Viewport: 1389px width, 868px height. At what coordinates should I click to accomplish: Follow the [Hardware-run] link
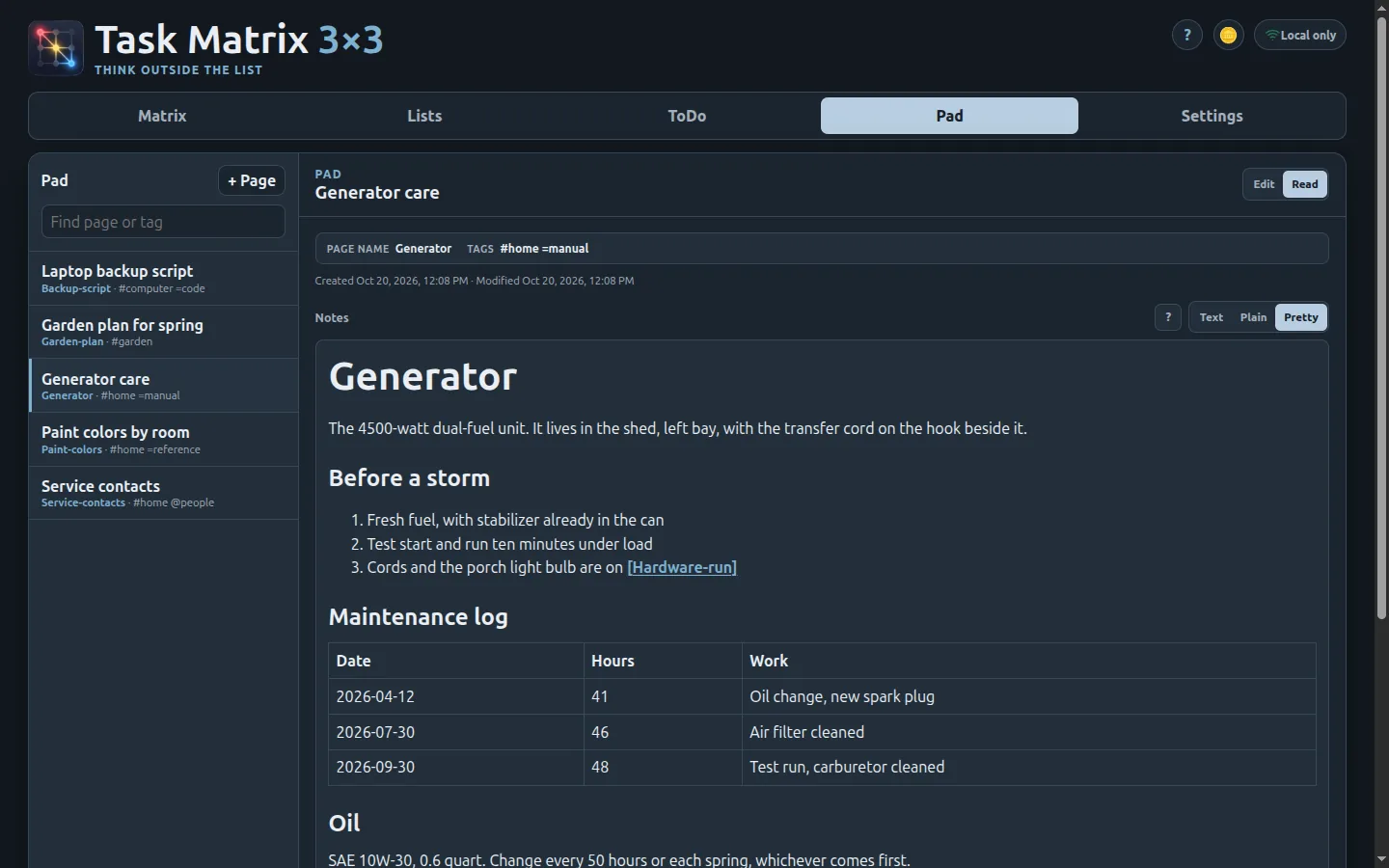[x=682, y=567]
